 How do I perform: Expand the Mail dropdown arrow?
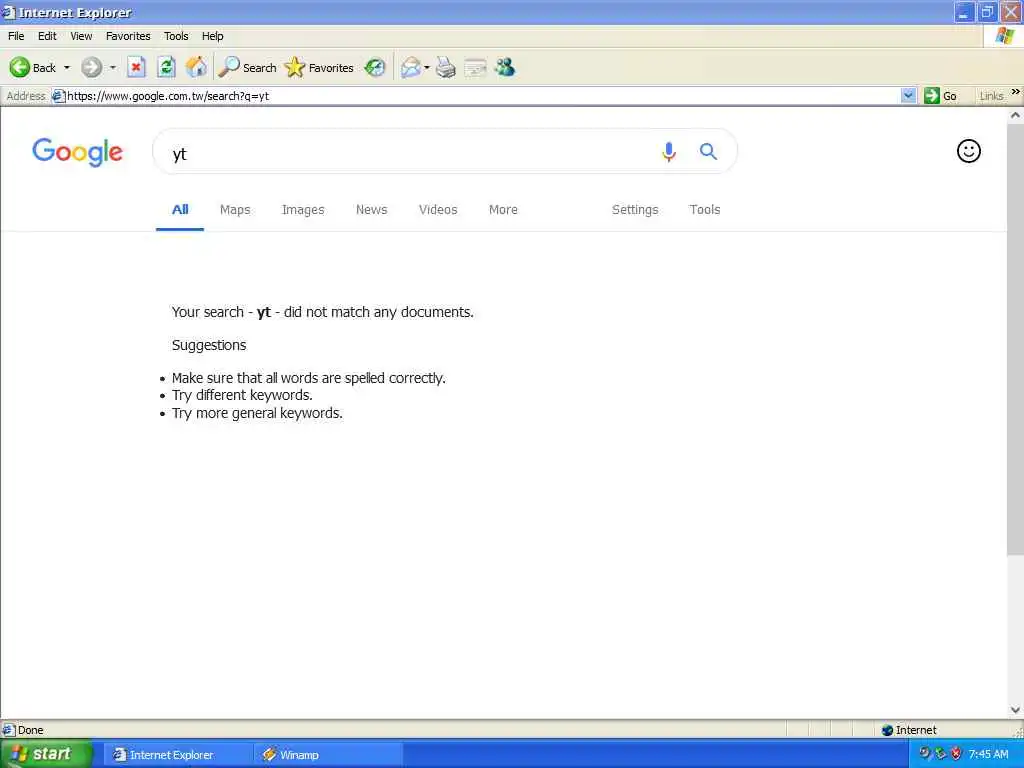click(427, 67)
